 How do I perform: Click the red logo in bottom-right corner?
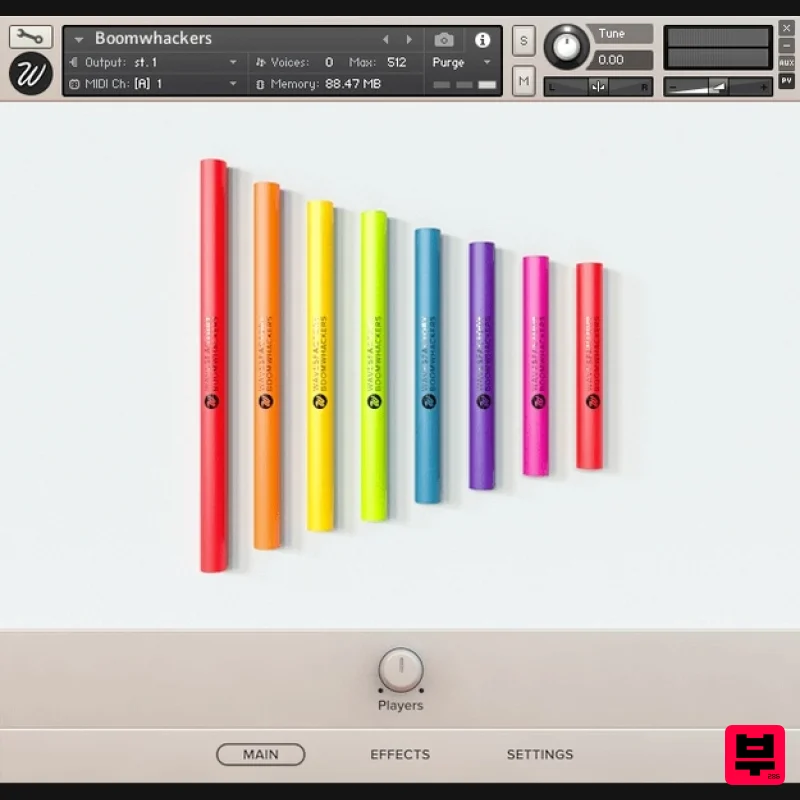point(756,756)
